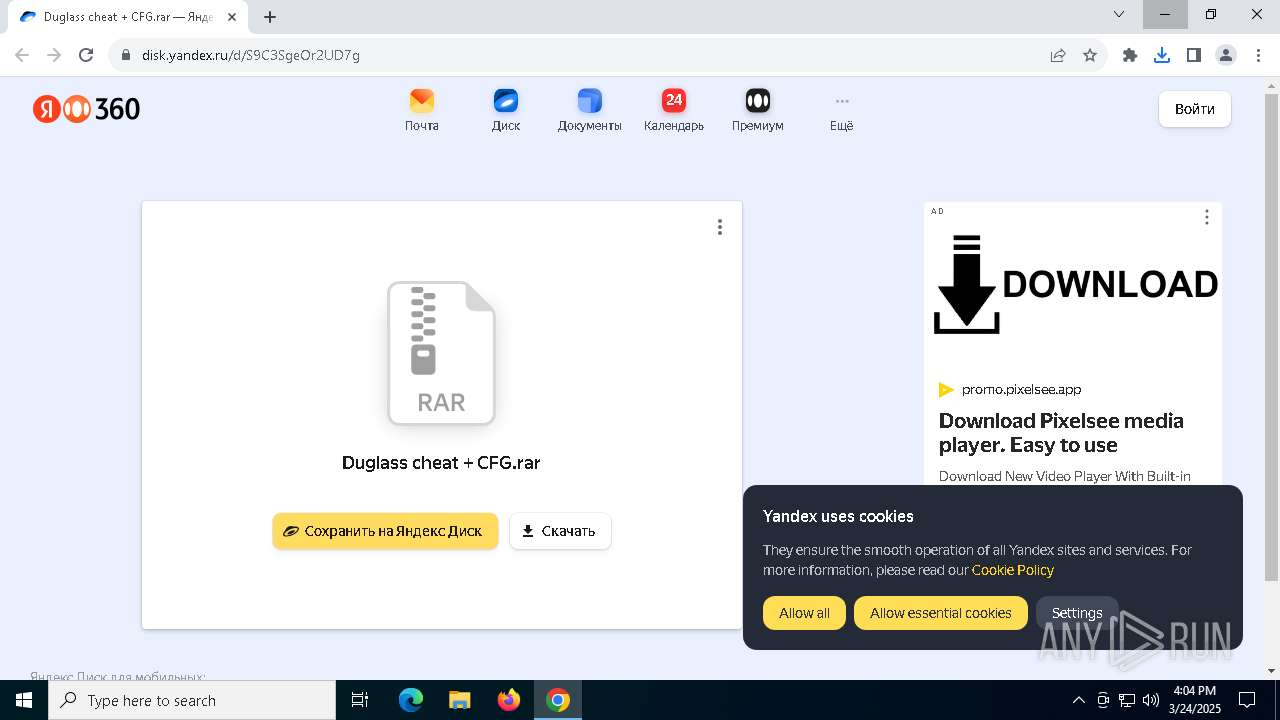Image resolution: width=1280 pixels, height=720 pixels.
Task: Open a new tab with plus button
Action: (x=270, y=16)
